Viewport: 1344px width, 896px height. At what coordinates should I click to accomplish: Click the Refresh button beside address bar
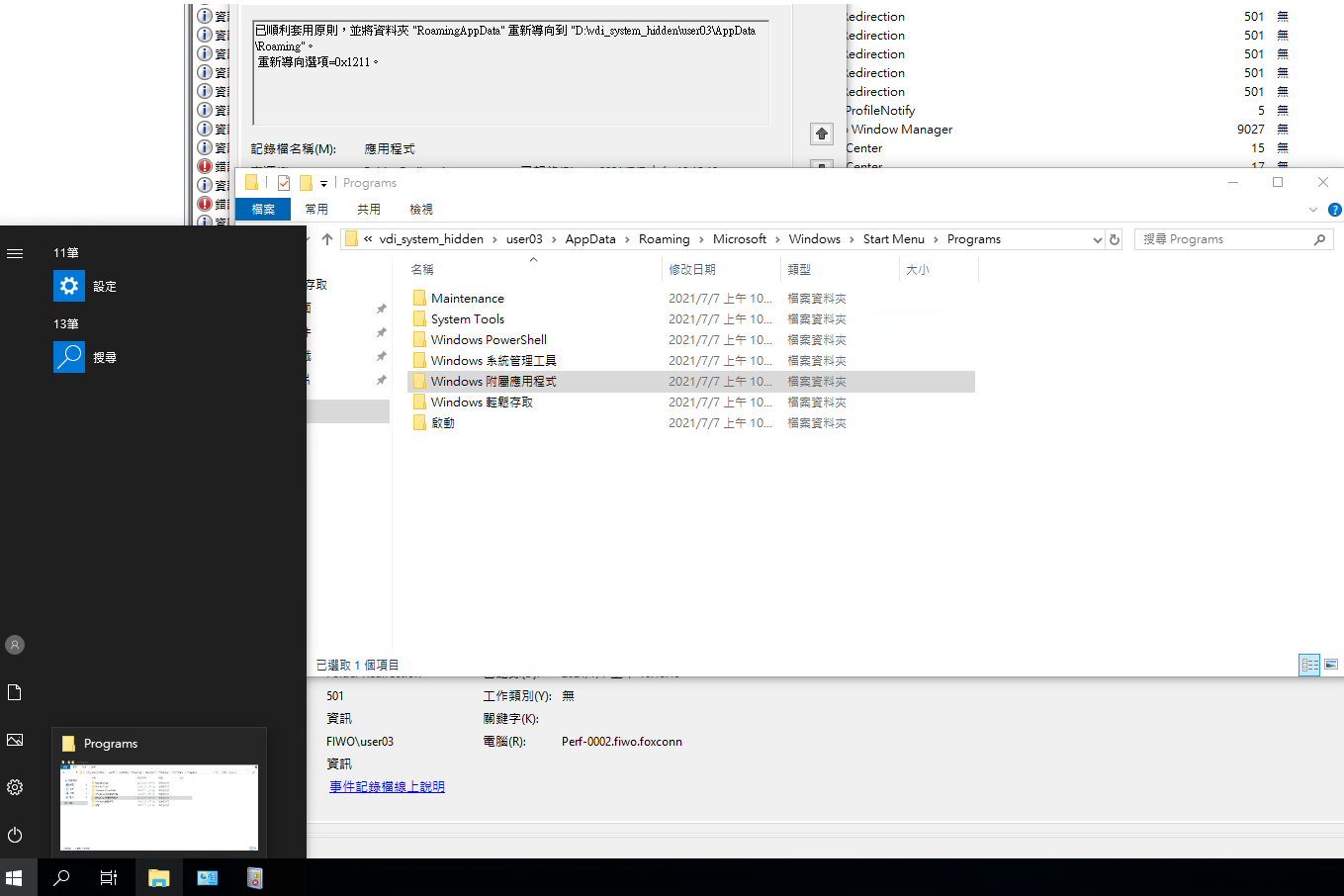tap(1115, 239)
